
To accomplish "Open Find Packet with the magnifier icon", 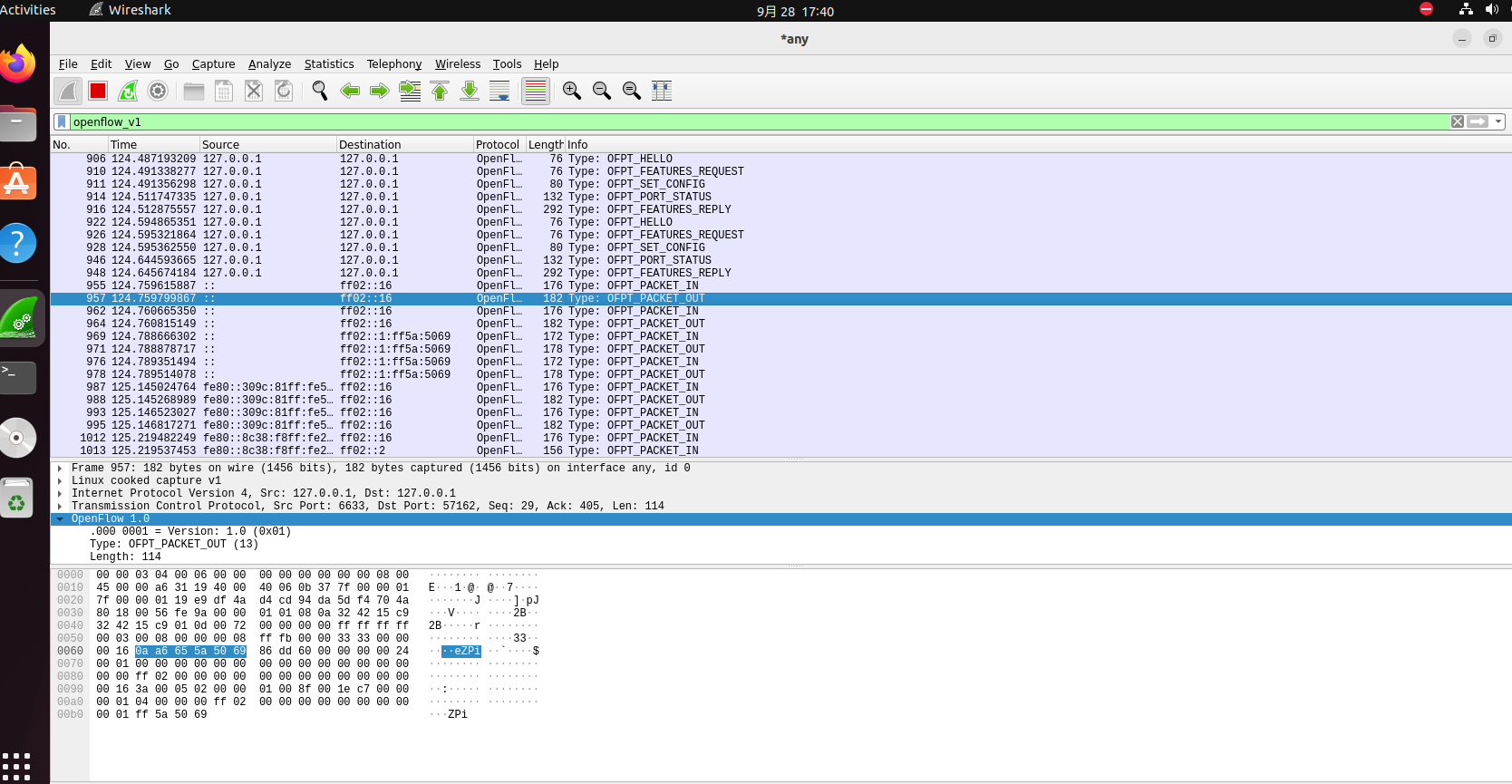I will click(320, 91).
